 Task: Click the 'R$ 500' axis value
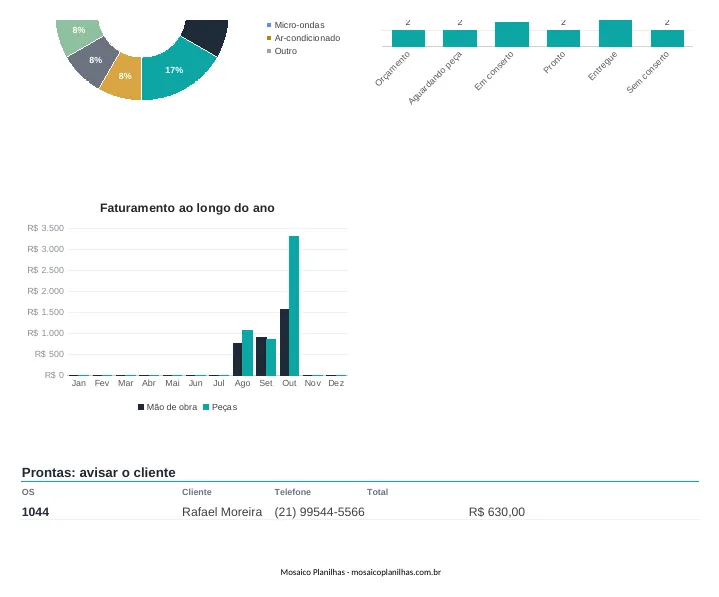pyautogui.click(x=49, y=354)
